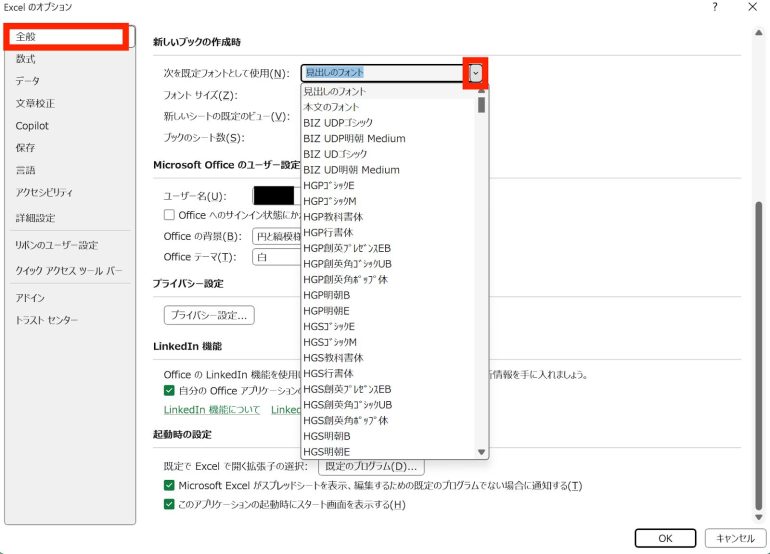Select the トラスト センター category
The image size is (770, 554).
(x=46, y=320)
